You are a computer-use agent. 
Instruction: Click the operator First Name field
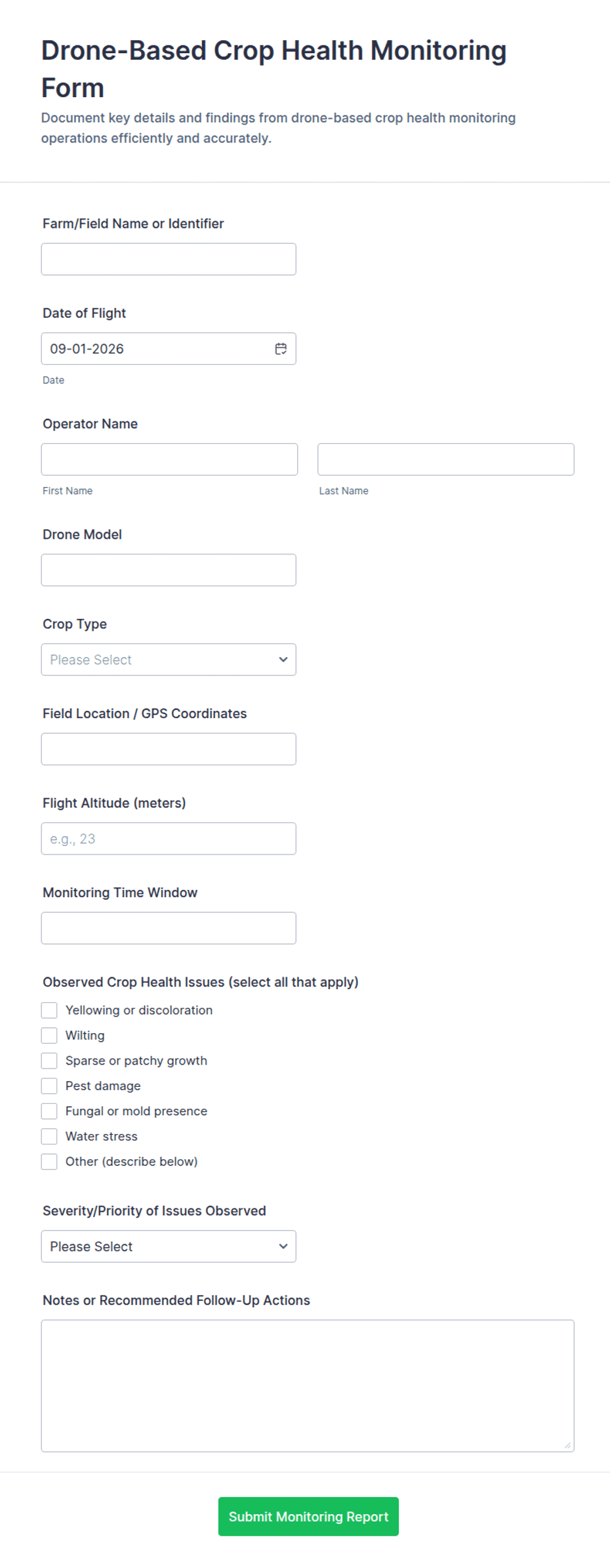pyautogui.click(x=169, y=459)
